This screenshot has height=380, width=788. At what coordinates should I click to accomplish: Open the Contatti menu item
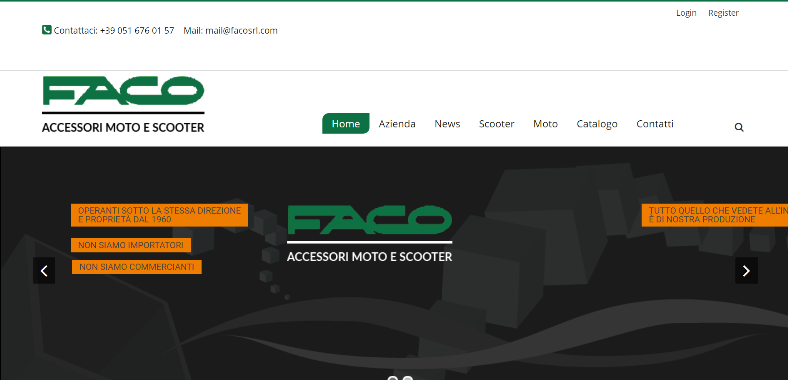(655, 124)
